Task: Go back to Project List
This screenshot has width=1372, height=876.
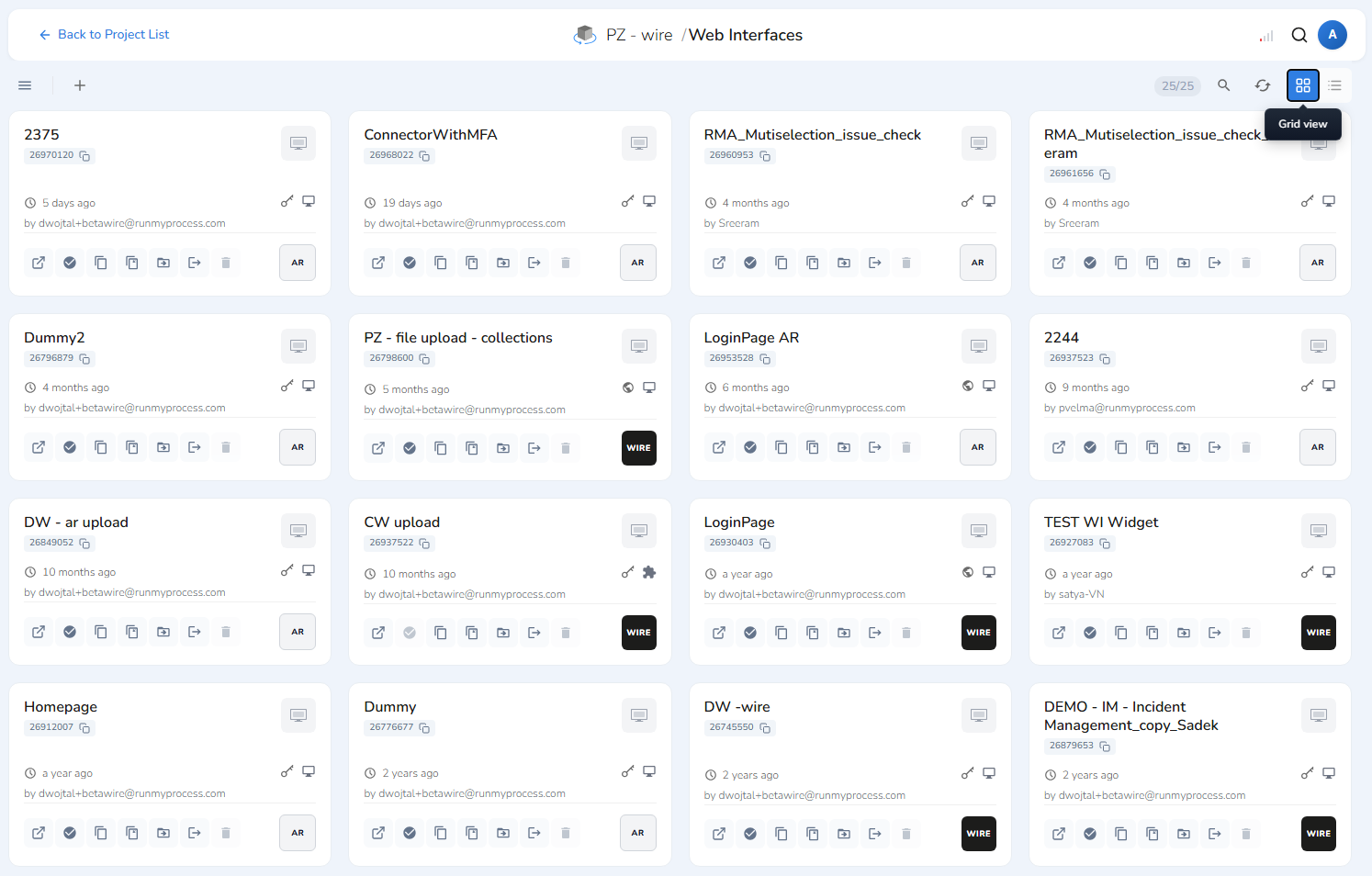Action: click(x=104, y=35)
